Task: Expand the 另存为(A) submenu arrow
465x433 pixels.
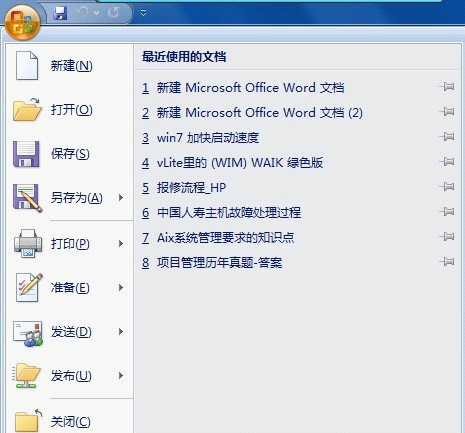Action: (x=121, y=198)
